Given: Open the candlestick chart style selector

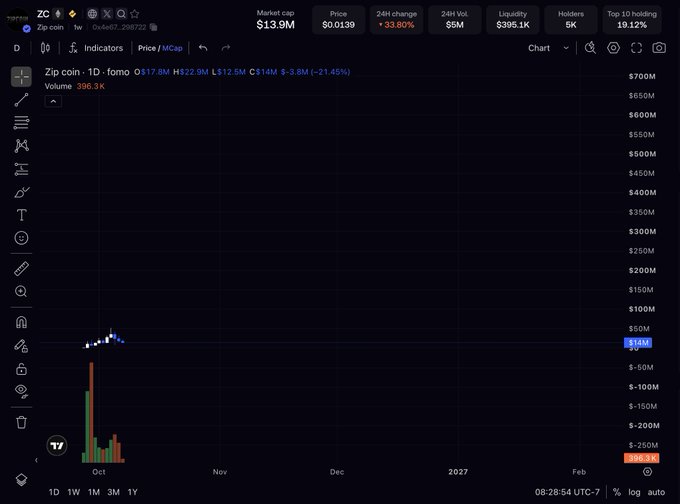Looking at the screenshot, I should [45, 48].
